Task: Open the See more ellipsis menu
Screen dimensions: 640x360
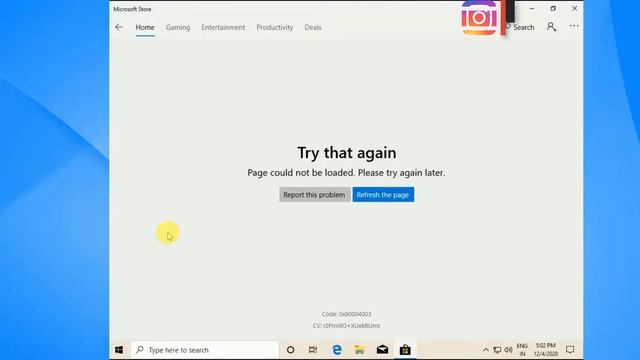Action: [x=574, y=26]
